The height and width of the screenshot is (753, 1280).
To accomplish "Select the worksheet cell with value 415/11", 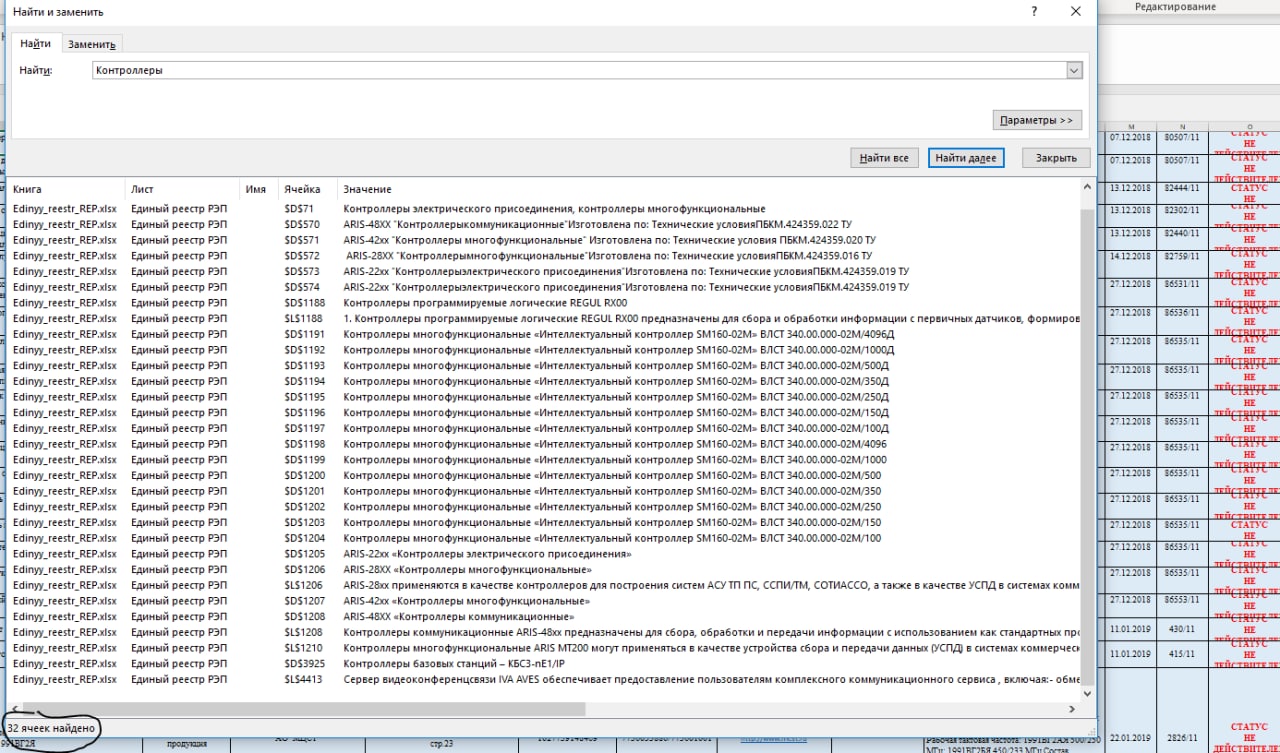I will (1181, 653).
